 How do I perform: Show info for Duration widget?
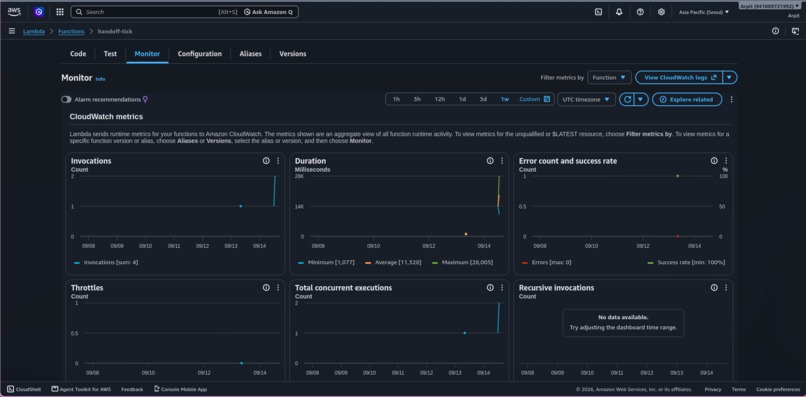490,160
